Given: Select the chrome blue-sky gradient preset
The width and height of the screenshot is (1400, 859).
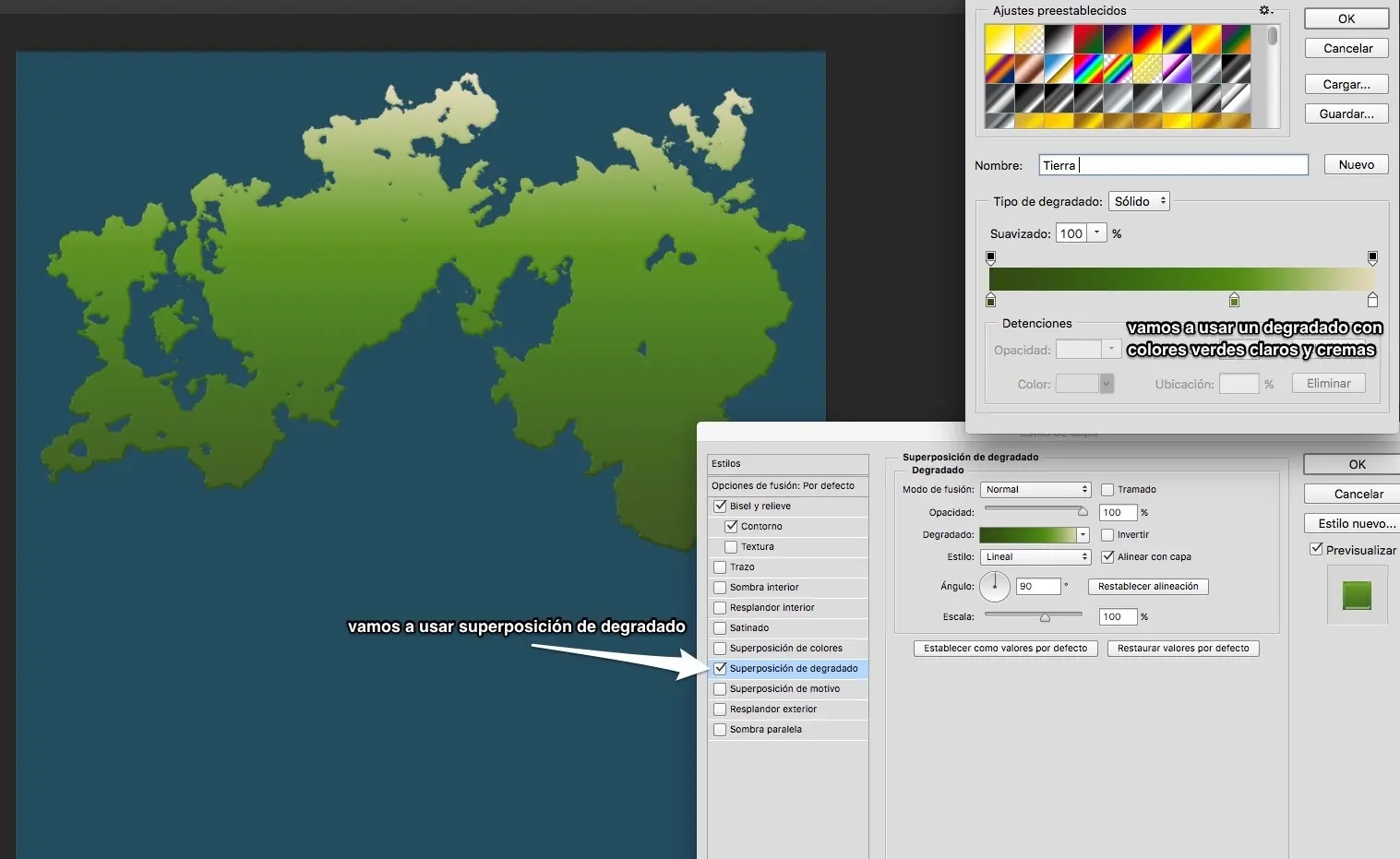Looking at the screenshot, I should click(1059, 68).
